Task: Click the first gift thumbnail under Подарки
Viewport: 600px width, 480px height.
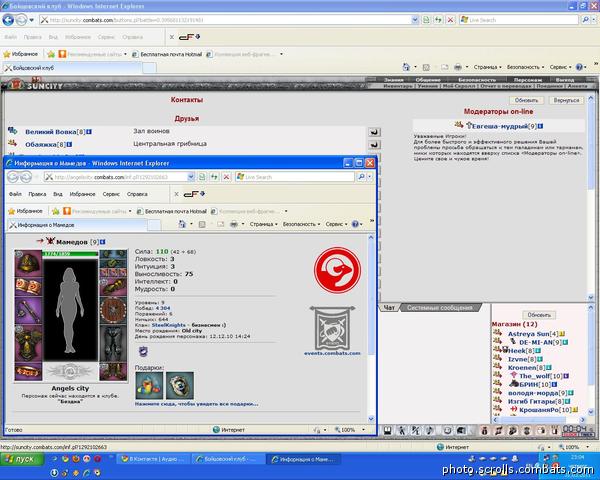Action: (149, 385)
